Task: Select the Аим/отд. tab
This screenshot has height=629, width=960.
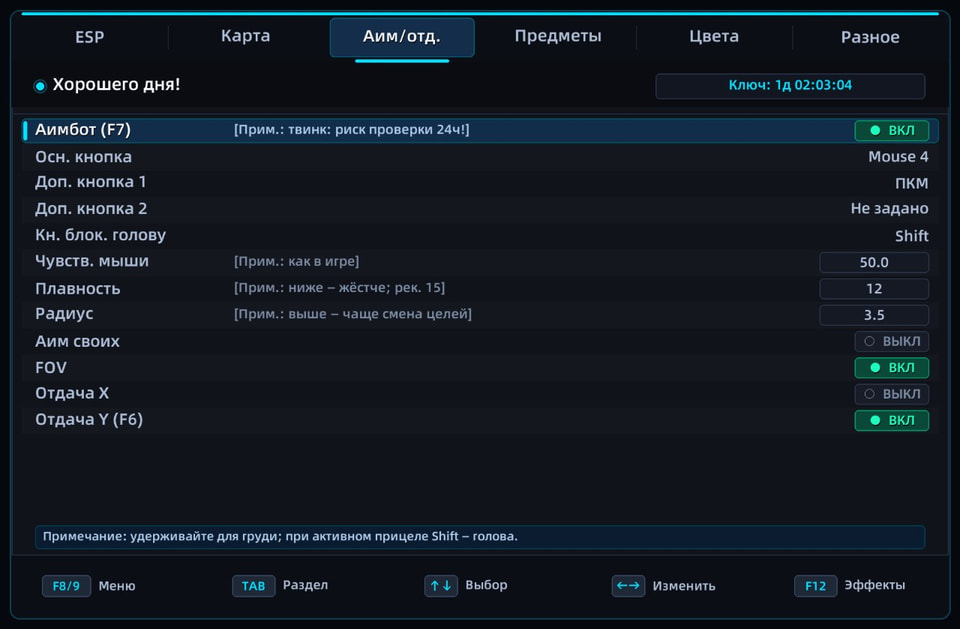Action: [402, 37]
